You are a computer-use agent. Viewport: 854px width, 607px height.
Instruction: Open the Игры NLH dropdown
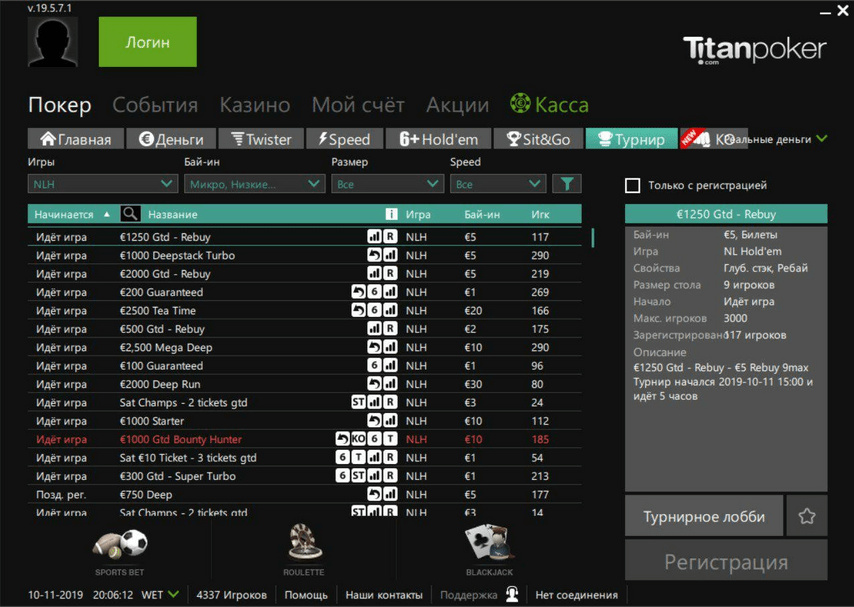(x=102, y=184)
